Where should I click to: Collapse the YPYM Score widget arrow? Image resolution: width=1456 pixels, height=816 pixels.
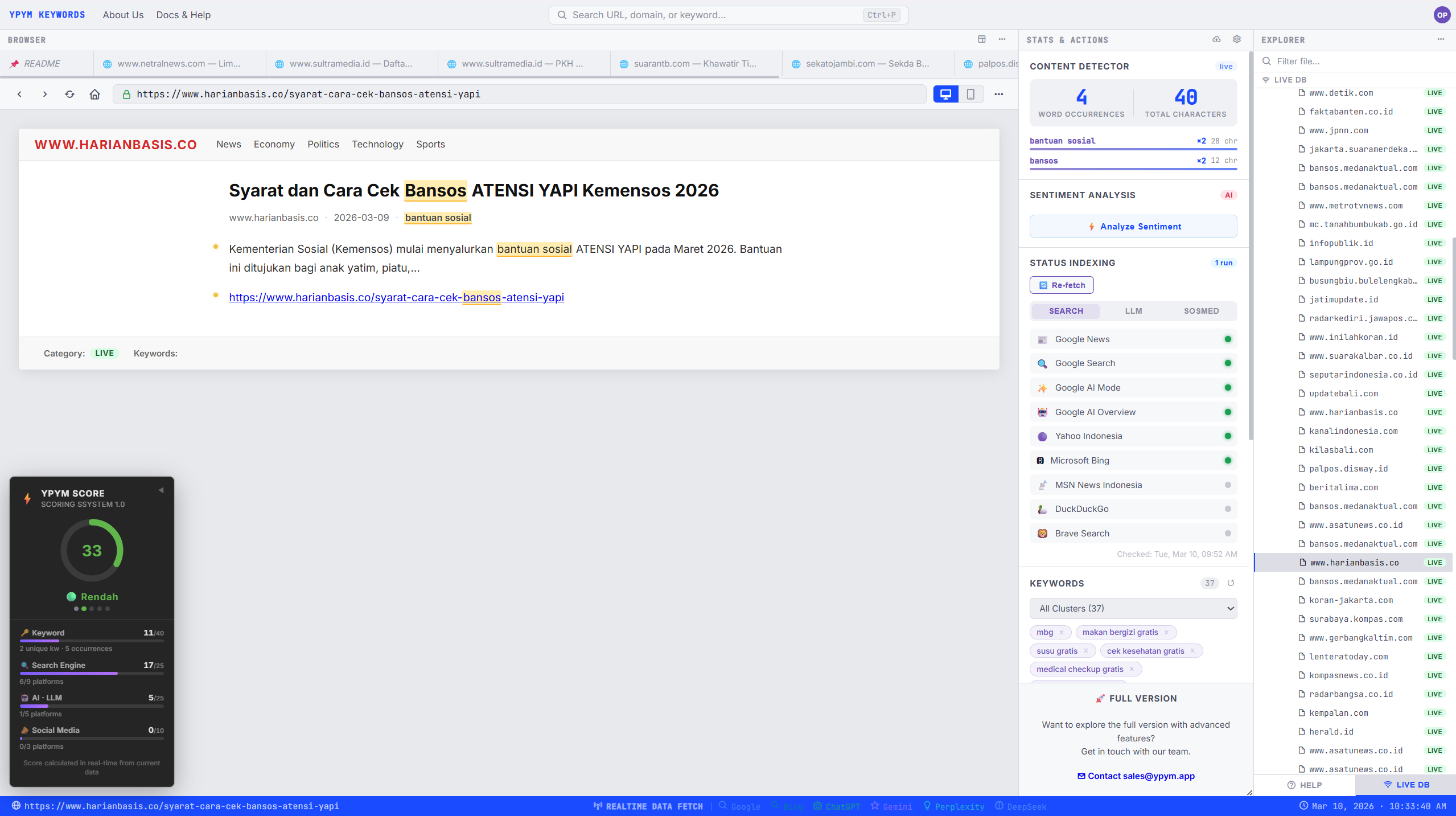point(161,490)
